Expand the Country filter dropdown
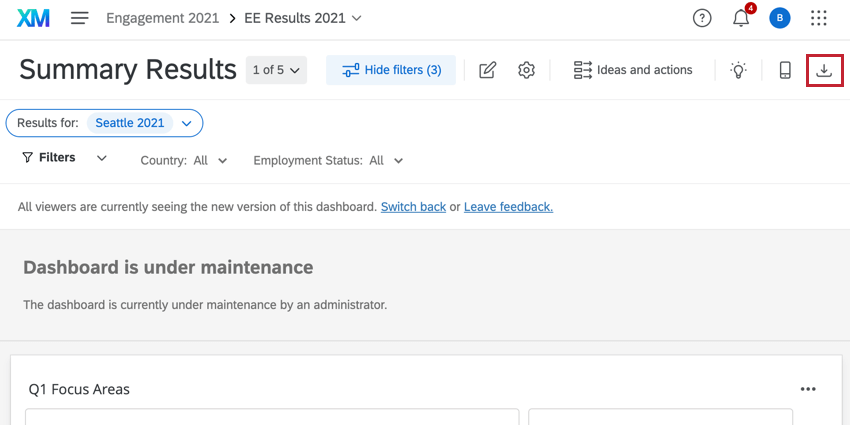 (x=185, y=160)
